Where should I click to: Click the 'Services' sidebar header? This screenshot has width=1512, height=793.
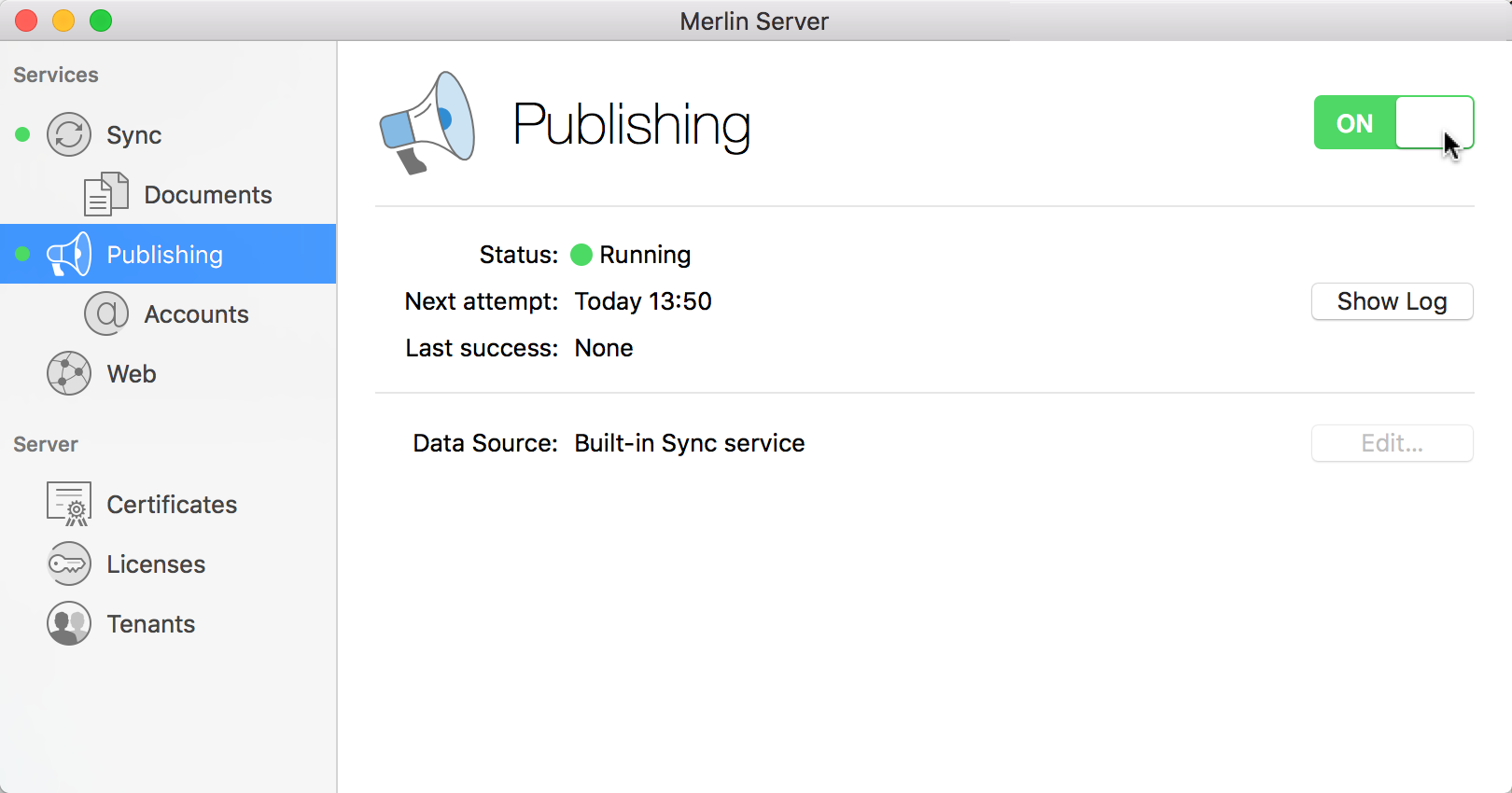coord(56,75)
